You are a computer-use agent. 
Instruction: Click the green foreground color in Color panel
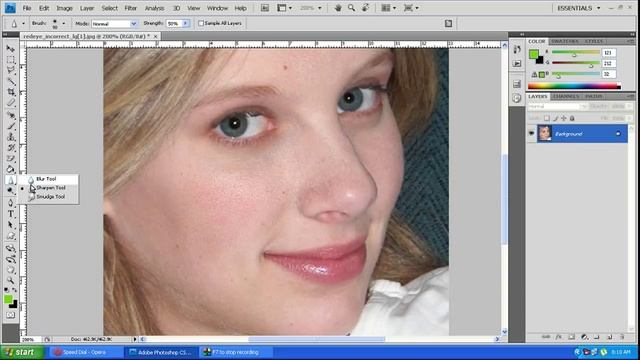pyautogui.click(x=533, y=54)
